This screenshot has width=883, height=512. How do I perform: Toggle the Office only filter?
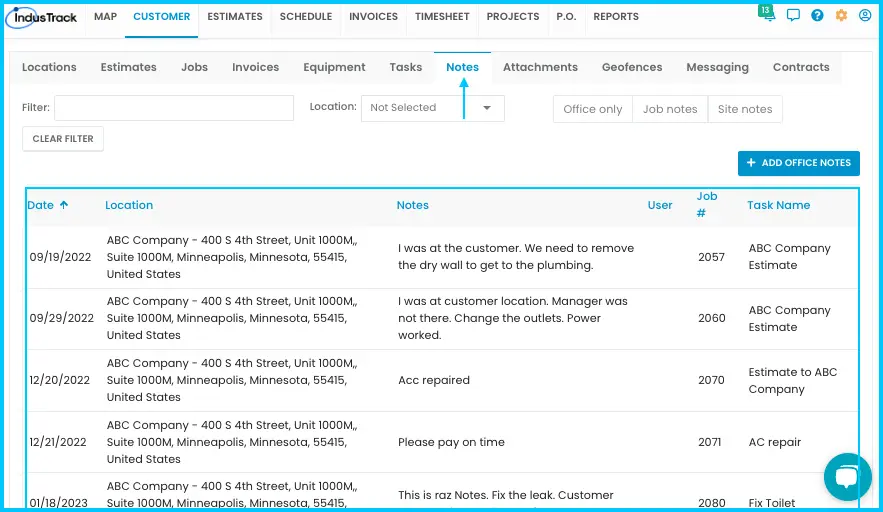[x=592, y=109]
